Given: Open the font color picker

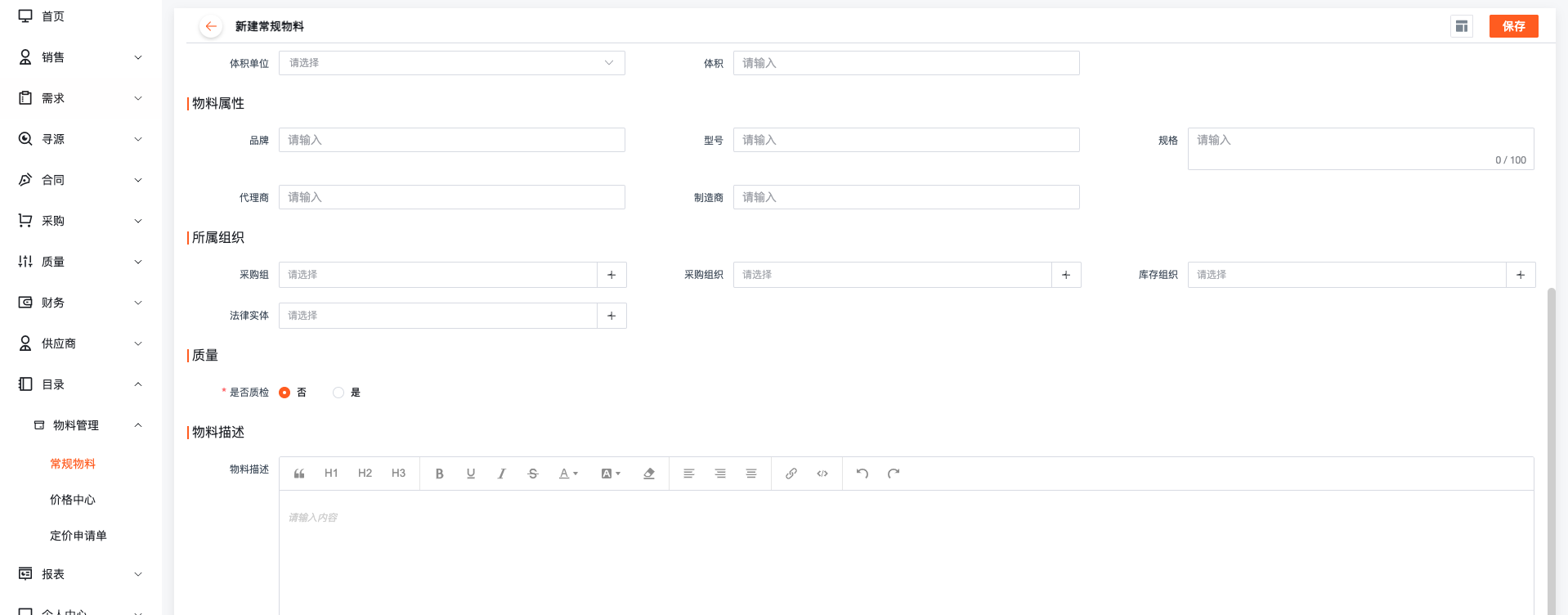Looking at the screenshot, I should coord(568,474).
